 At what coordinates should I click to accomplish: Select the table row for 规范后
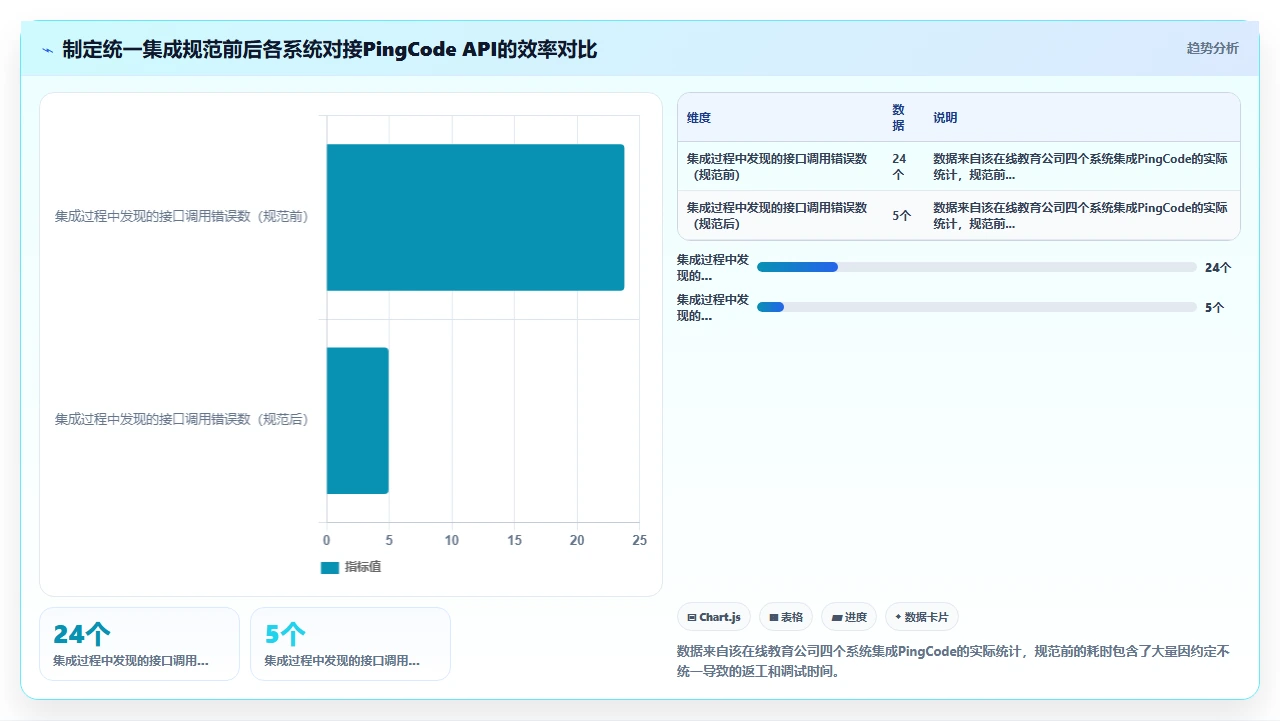[x=958, y=215]
